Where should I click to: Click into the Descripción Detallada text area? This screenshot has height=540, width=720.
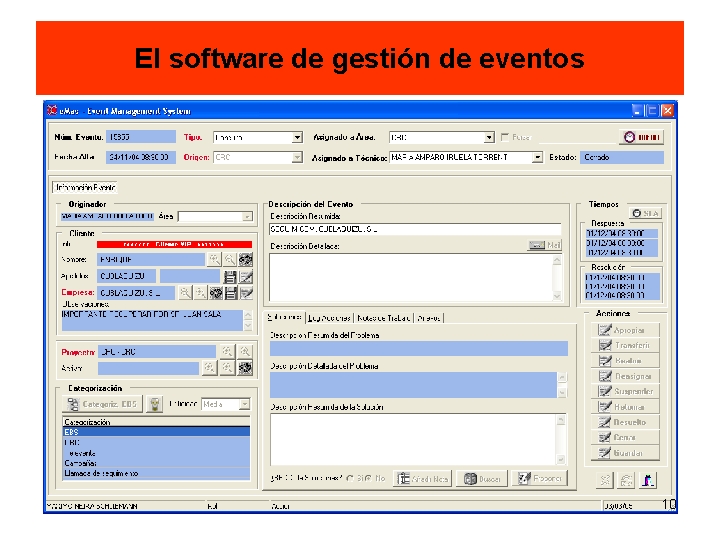coord(411,277)
